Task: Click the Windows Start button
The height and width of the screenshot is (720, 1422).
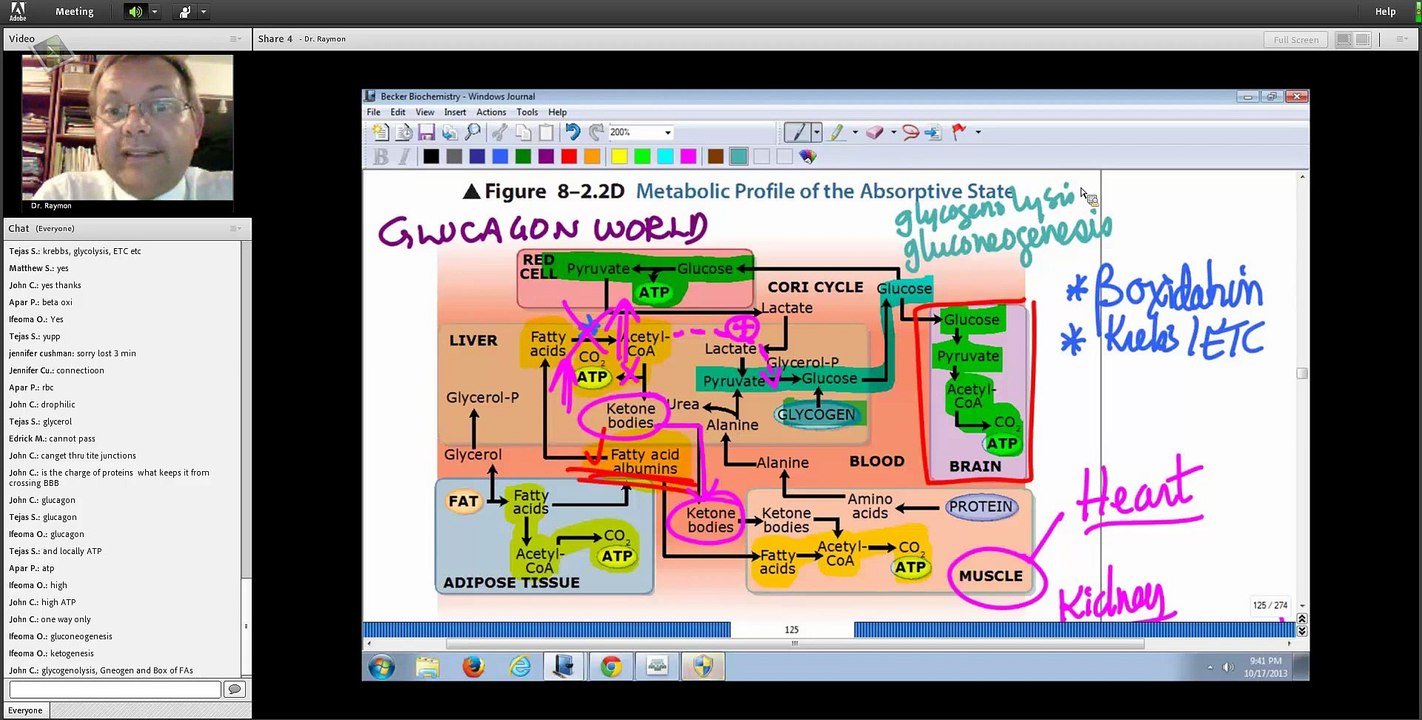Action: [381, 666]
